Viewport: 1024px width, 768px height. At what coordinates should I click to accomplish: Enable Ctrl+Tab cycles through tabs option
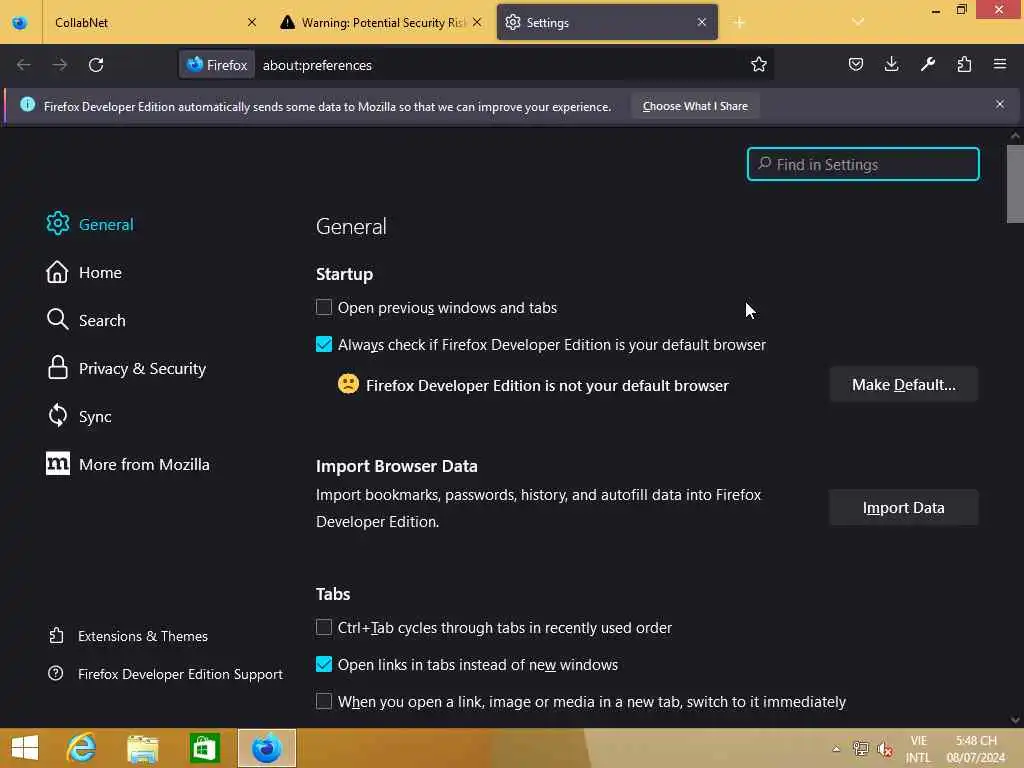tap(324, 627)
